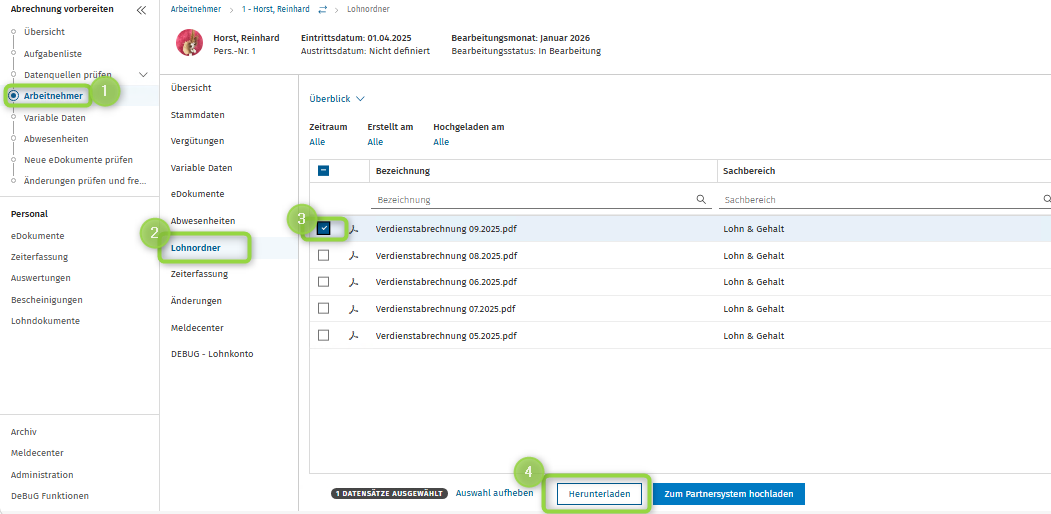Open Lohndokumente in sidebar
The image size is (1051, 514).
point(45,321)
